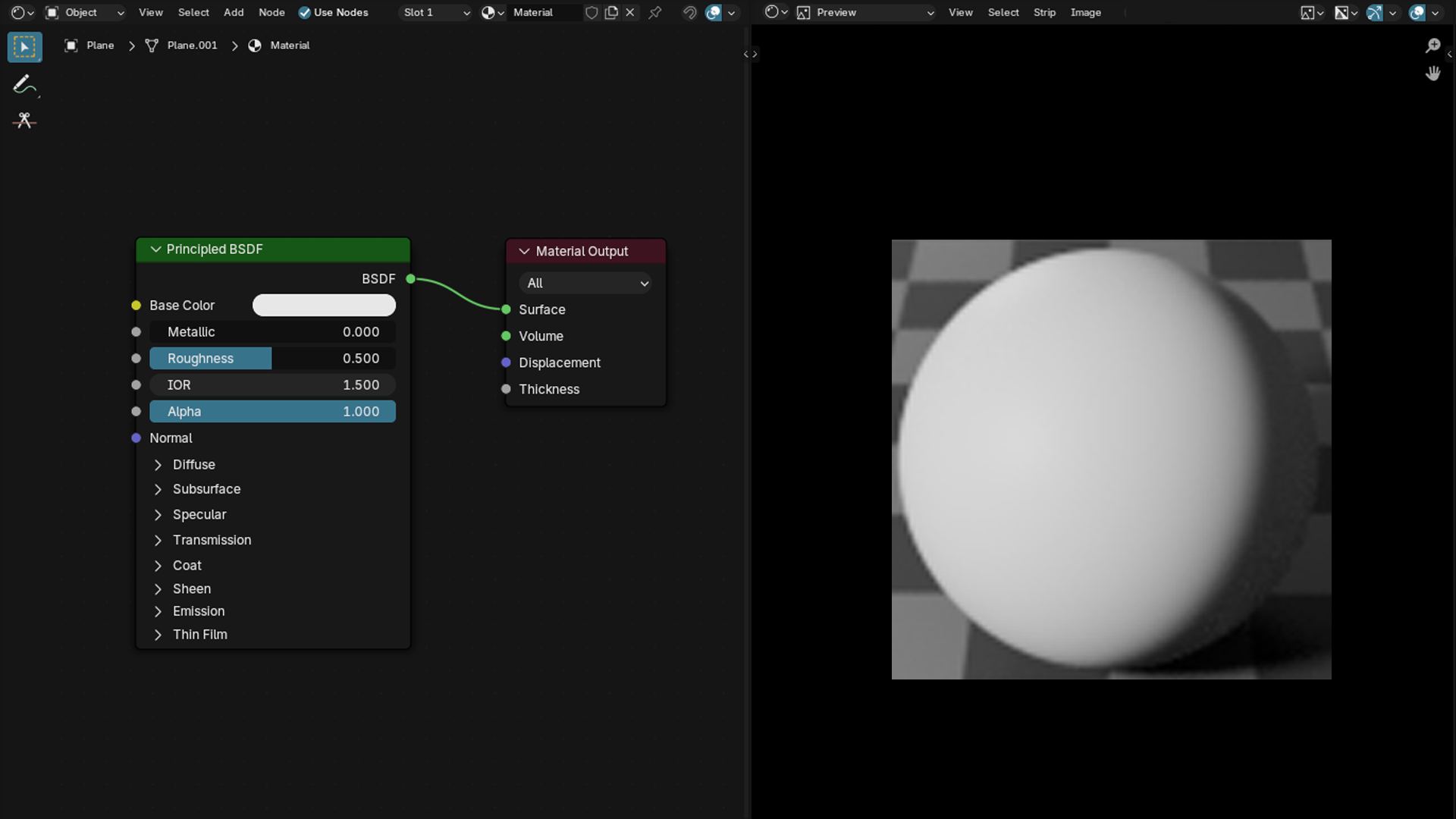Screen dimensions: 1456x819
Task: Click the Metallic value slider
Action: (272, 331)
